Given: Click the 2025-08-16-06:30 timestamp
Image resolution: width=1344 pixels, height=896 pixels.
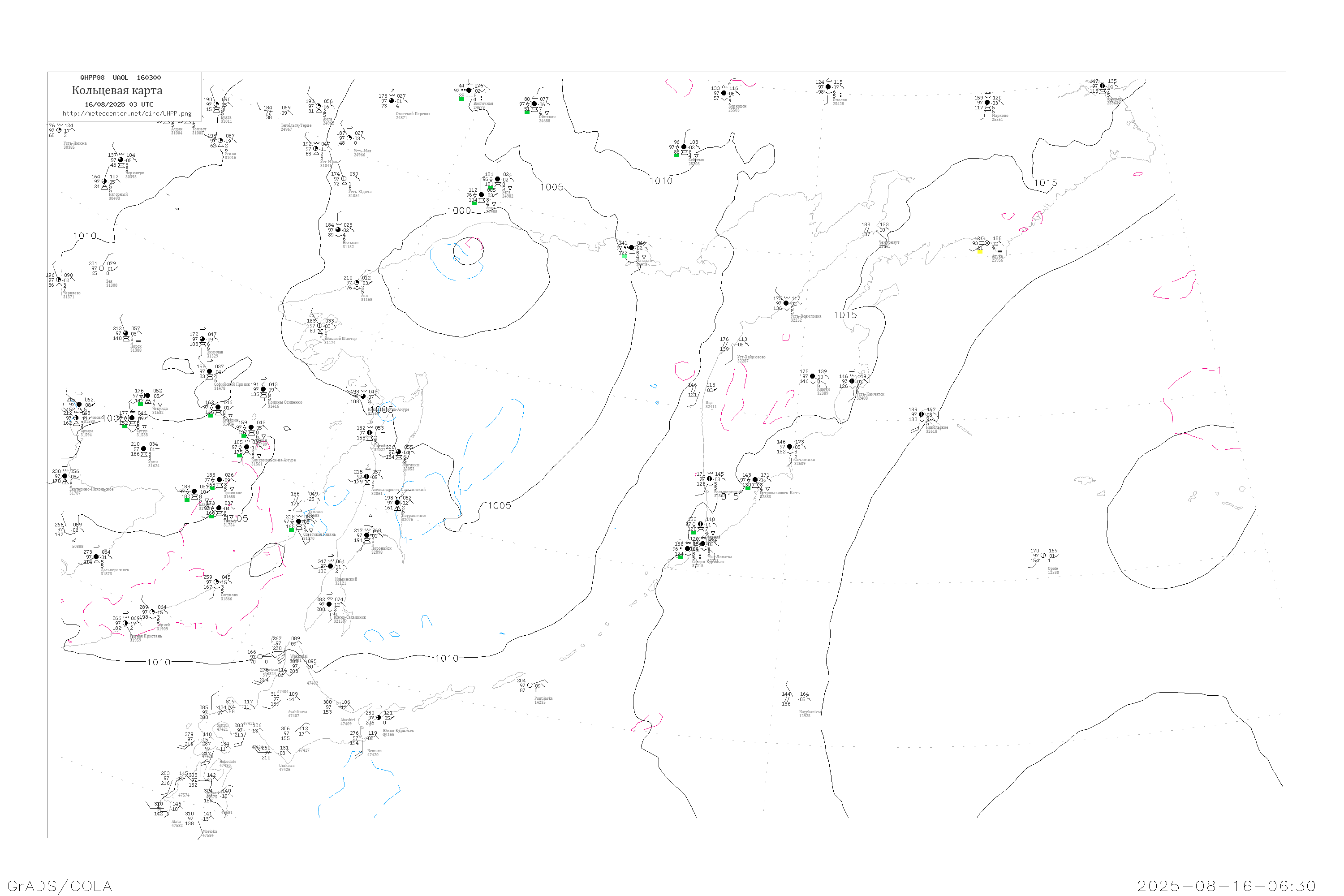Looking at the screenshot, I should [x=1226, y=886].
